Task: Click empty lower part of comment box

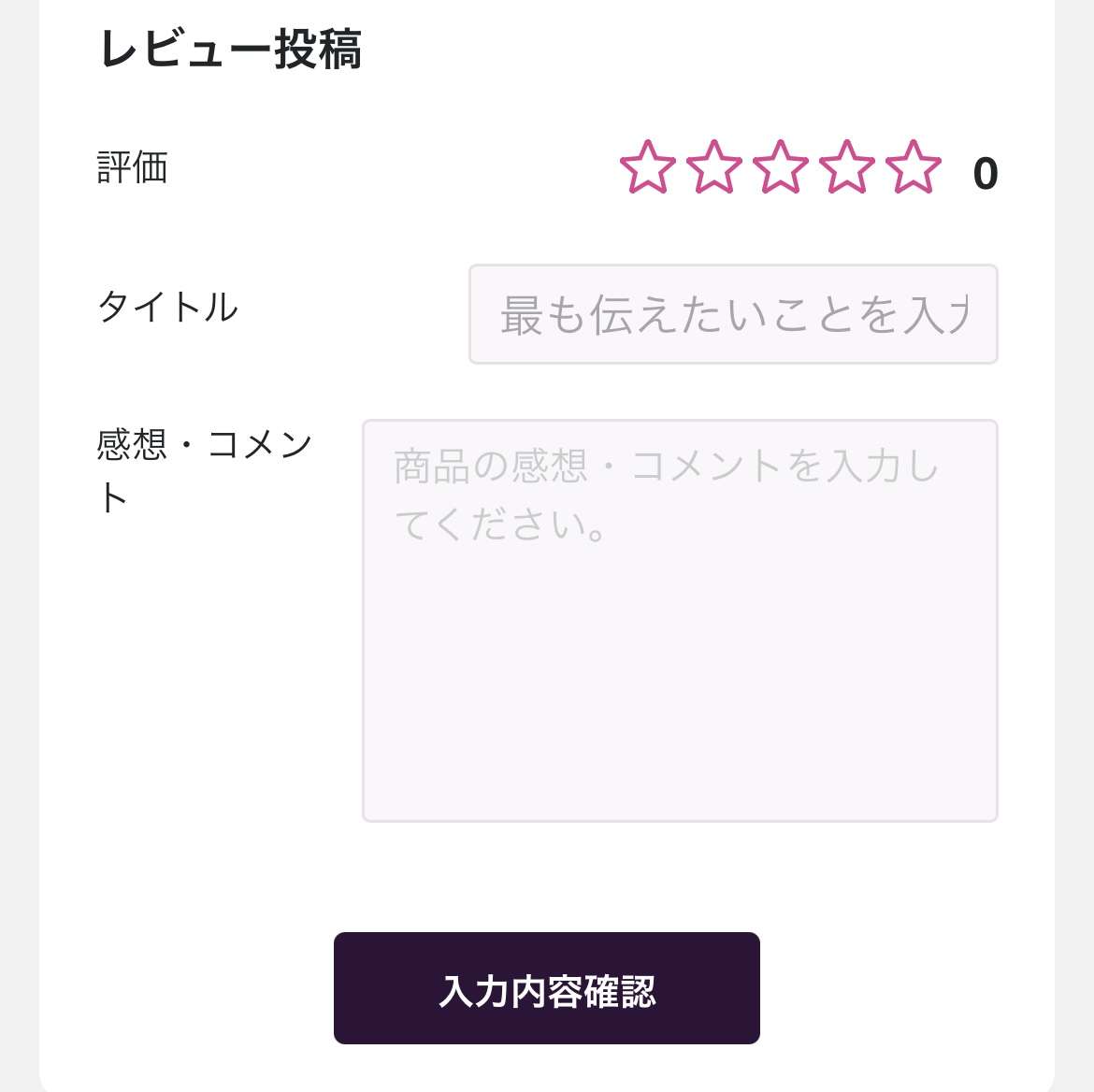Action: click(x=680, y=711)
